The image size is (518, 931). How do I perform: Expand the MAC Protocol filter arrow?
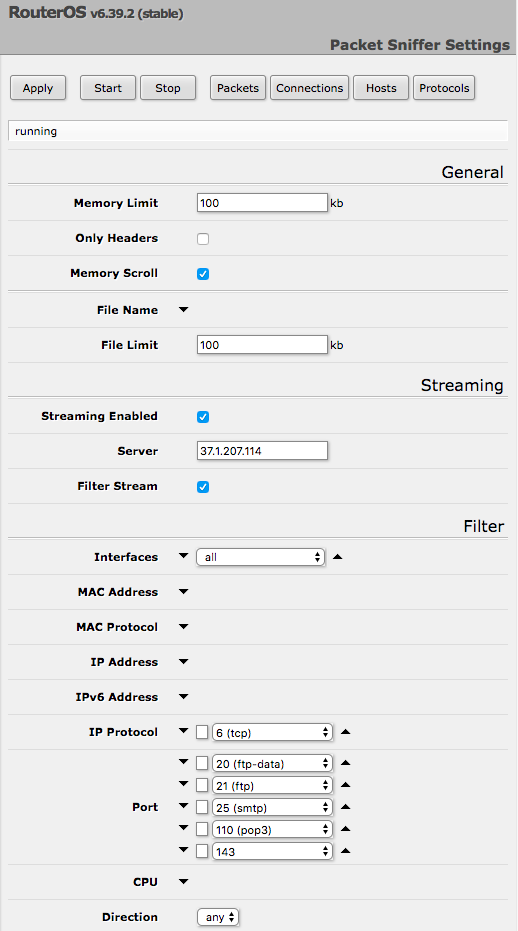tap(184, 626)
